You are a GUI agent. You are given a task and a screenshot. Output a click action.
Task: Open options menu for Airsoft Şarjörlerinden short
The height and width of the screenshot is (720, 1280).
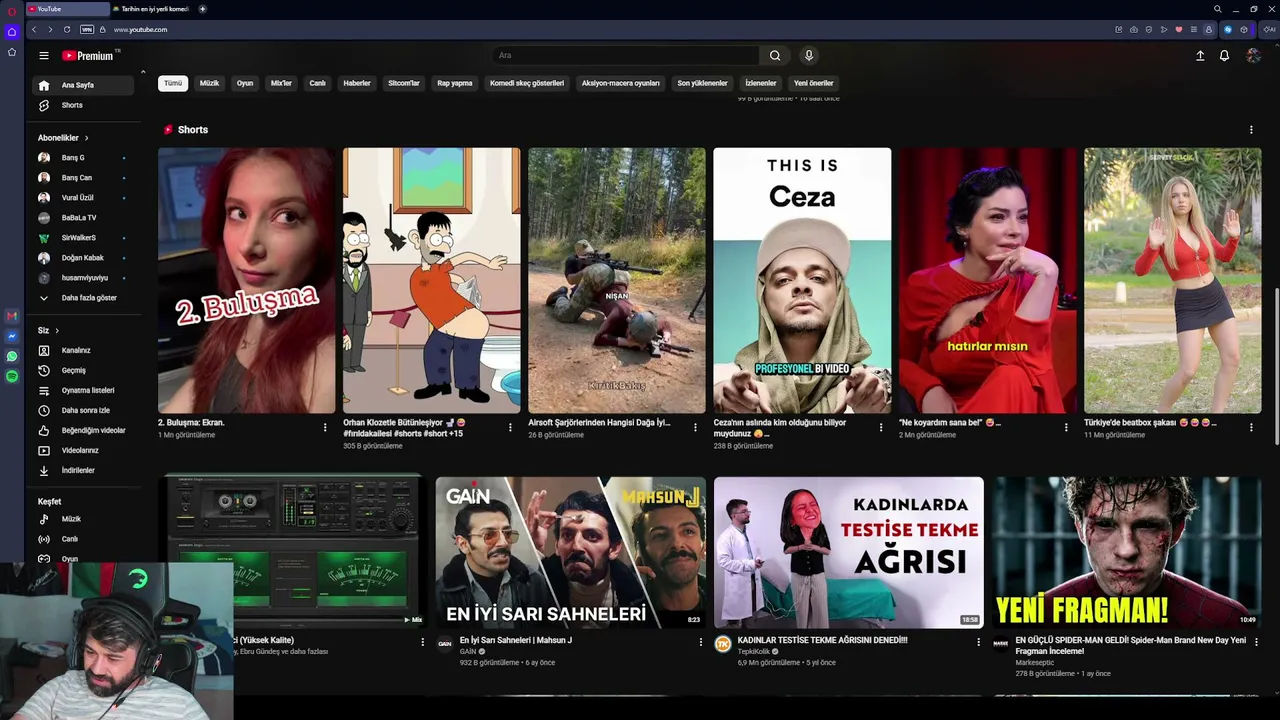(x=696, y=427)
